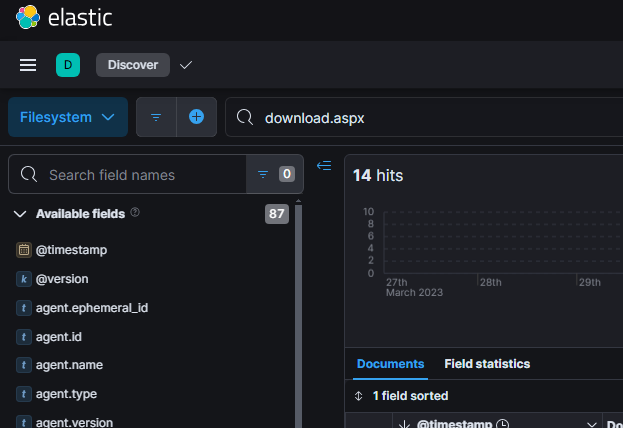The height and width of the screenshot is (428, 623).
Task: Click the 27th March 2023 axis label
Action: (x=414, y=287)
